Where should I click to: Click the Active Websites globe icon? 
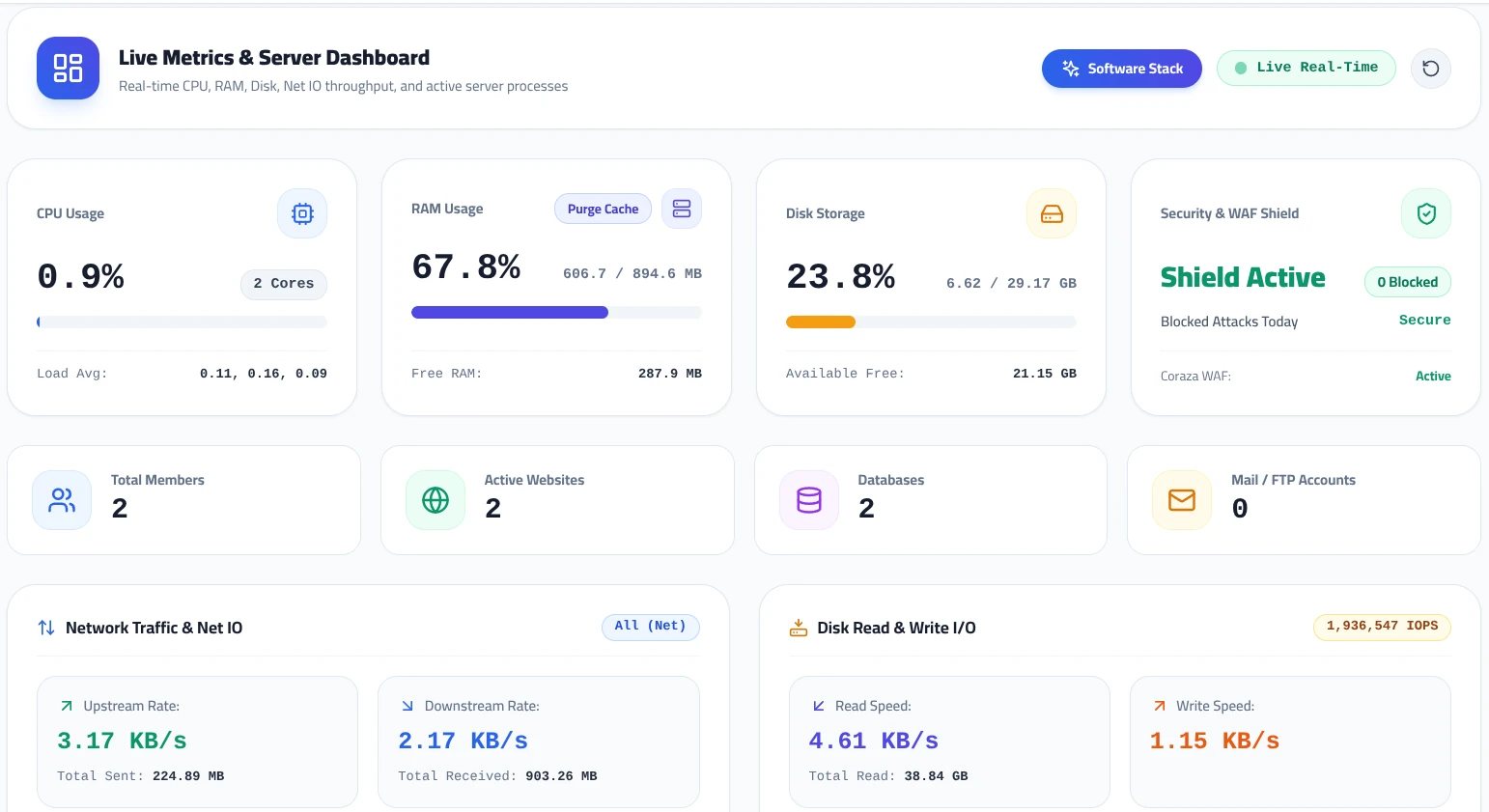click(x=435, y=500)
